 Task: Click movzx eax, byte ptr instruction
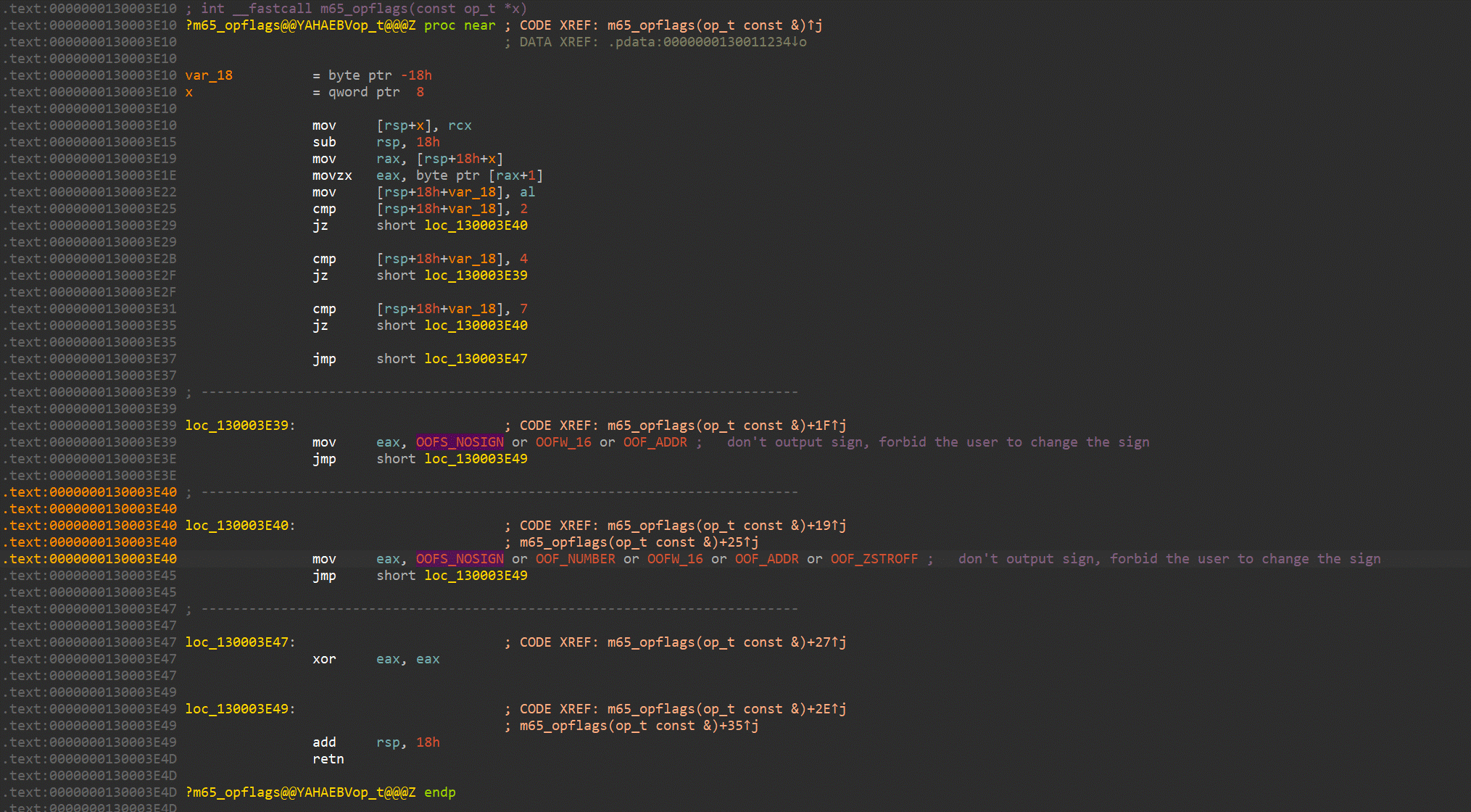coord(332,175)
